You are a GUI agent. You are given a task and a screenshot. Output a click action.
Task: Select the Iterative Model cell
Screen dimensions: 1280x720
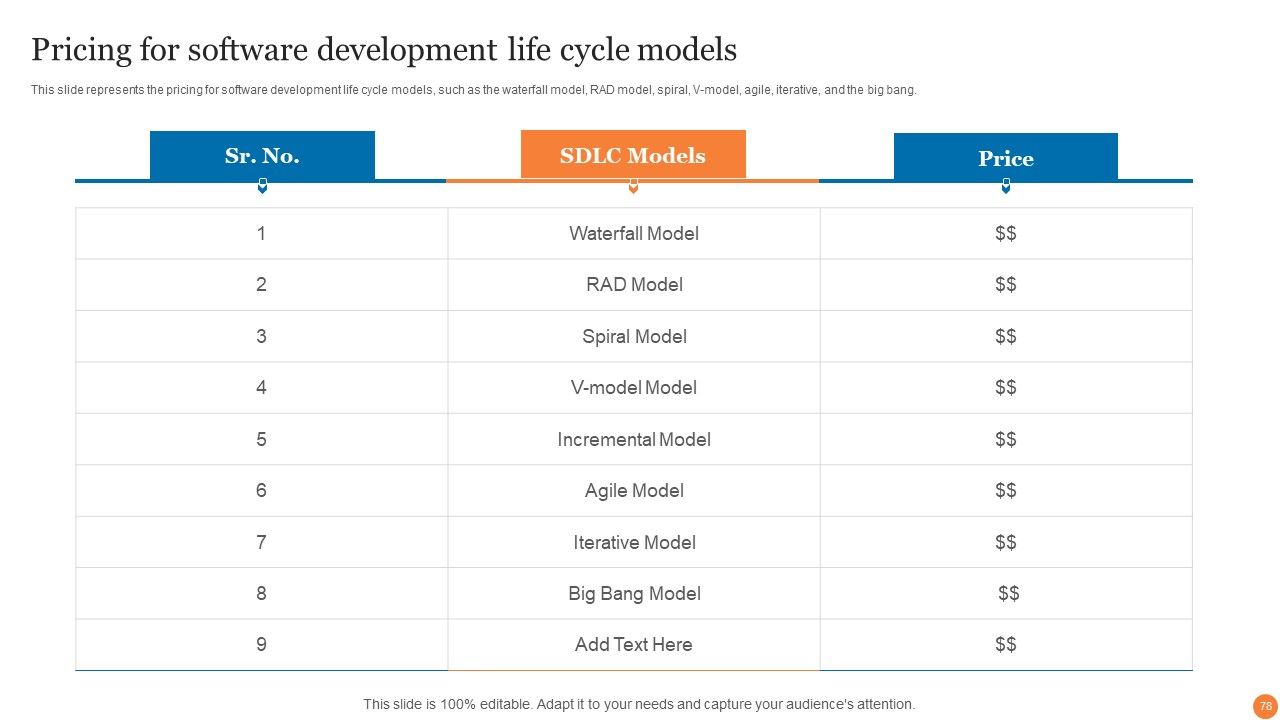point(634,542)
